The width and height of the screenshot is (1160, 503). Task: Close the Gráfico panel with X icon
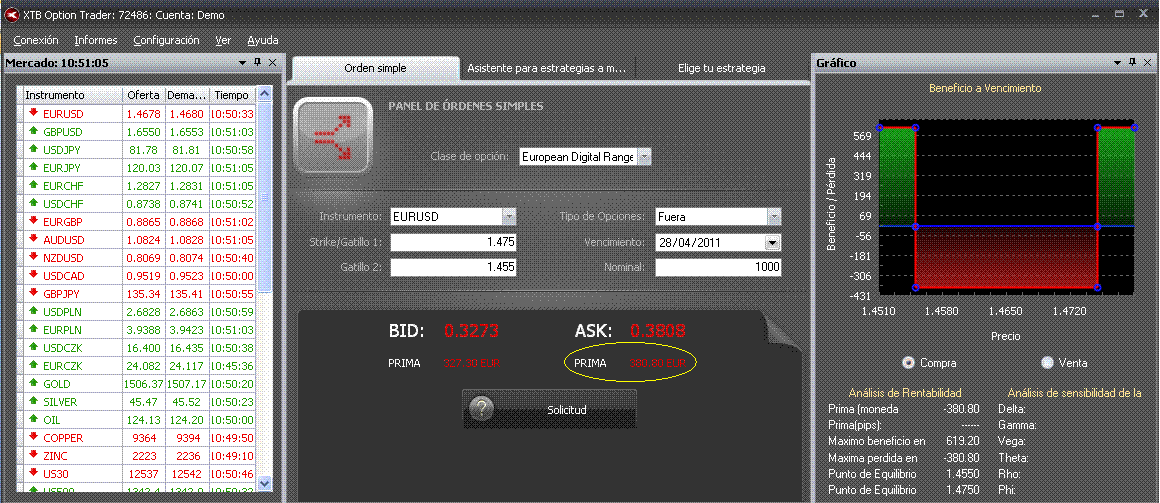coord(1147,63)
